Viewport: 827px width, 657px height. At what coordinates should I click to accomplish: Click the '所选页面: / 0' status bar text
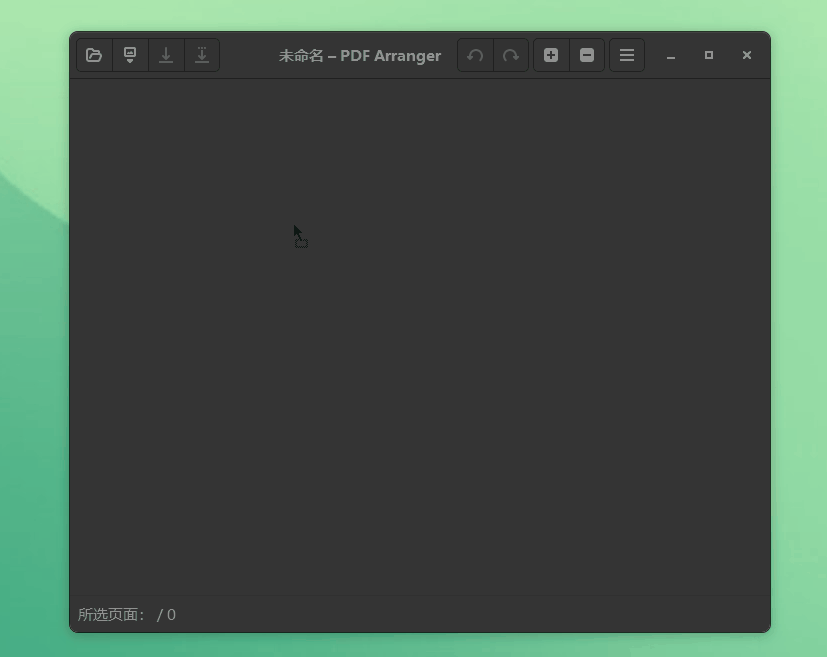click(127, 615)
